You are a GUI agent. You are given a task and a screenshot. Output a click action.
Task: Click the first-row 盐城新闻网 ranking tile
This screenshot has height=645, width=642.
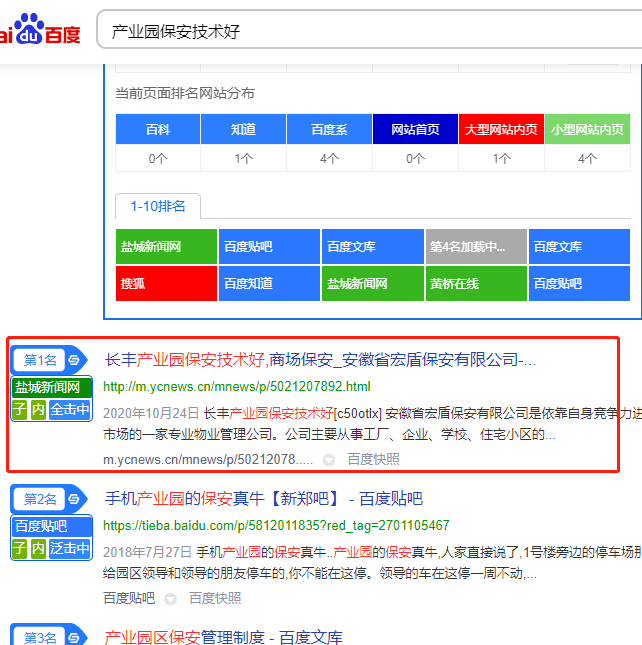tap(166, 246)
